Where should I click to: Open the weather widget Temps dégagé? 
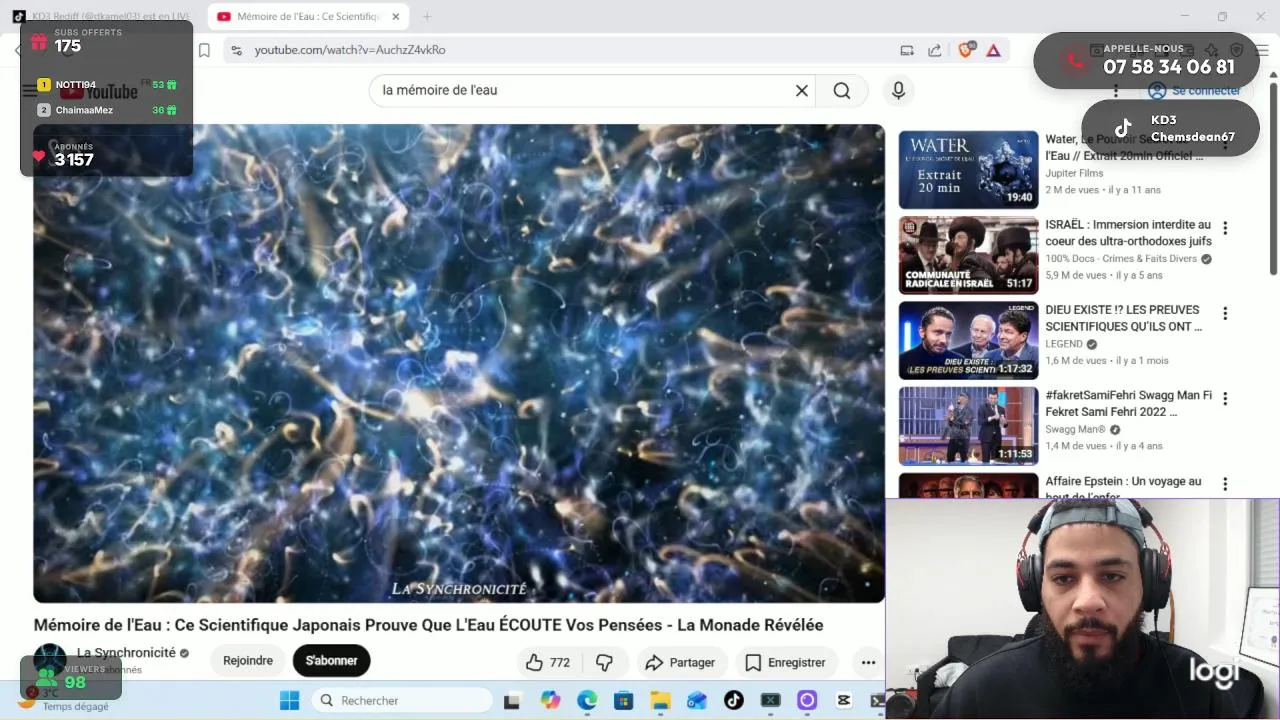coord(65,700)
